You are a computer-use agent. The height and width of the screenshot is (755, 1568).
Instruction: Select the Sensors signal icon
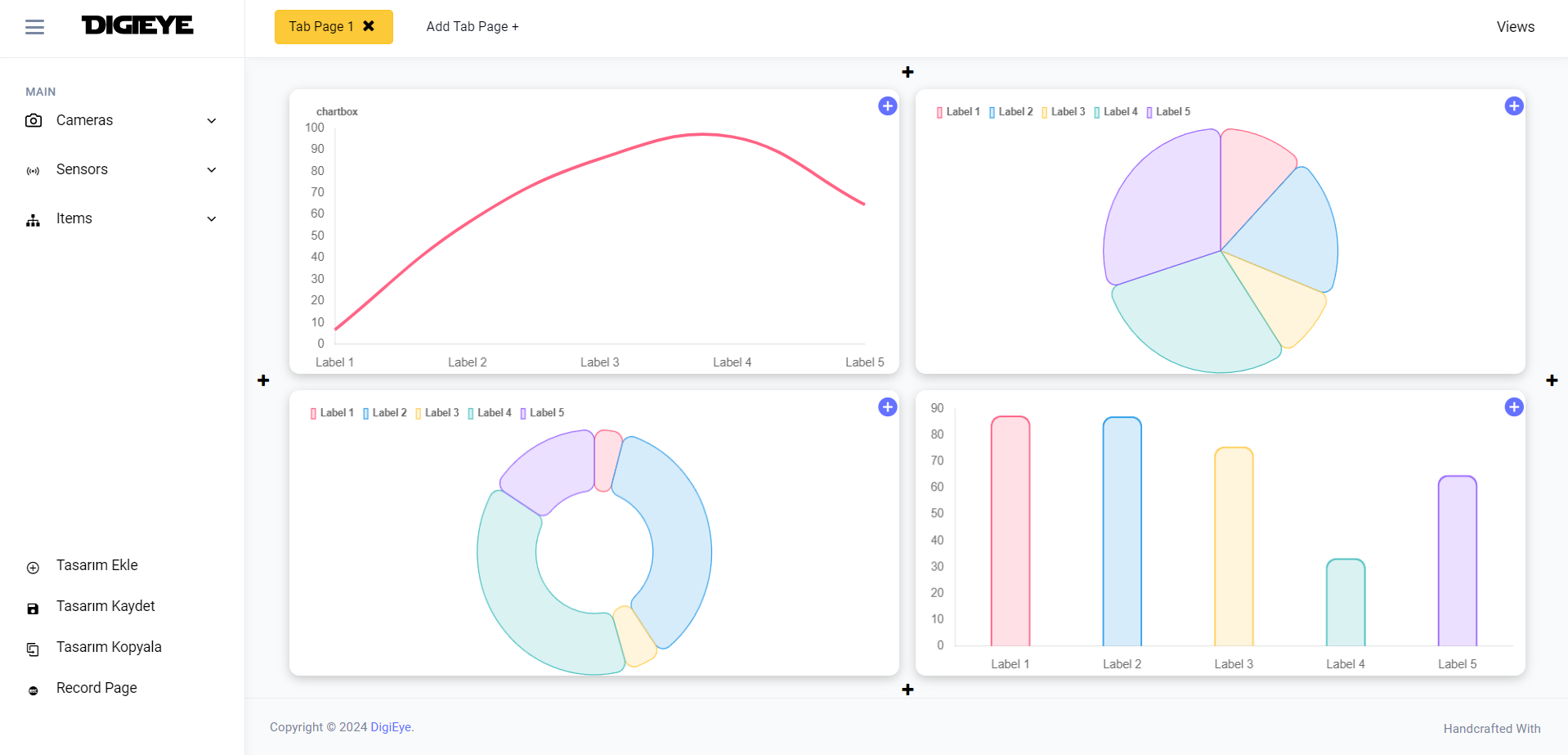click(x=33, y=170)
